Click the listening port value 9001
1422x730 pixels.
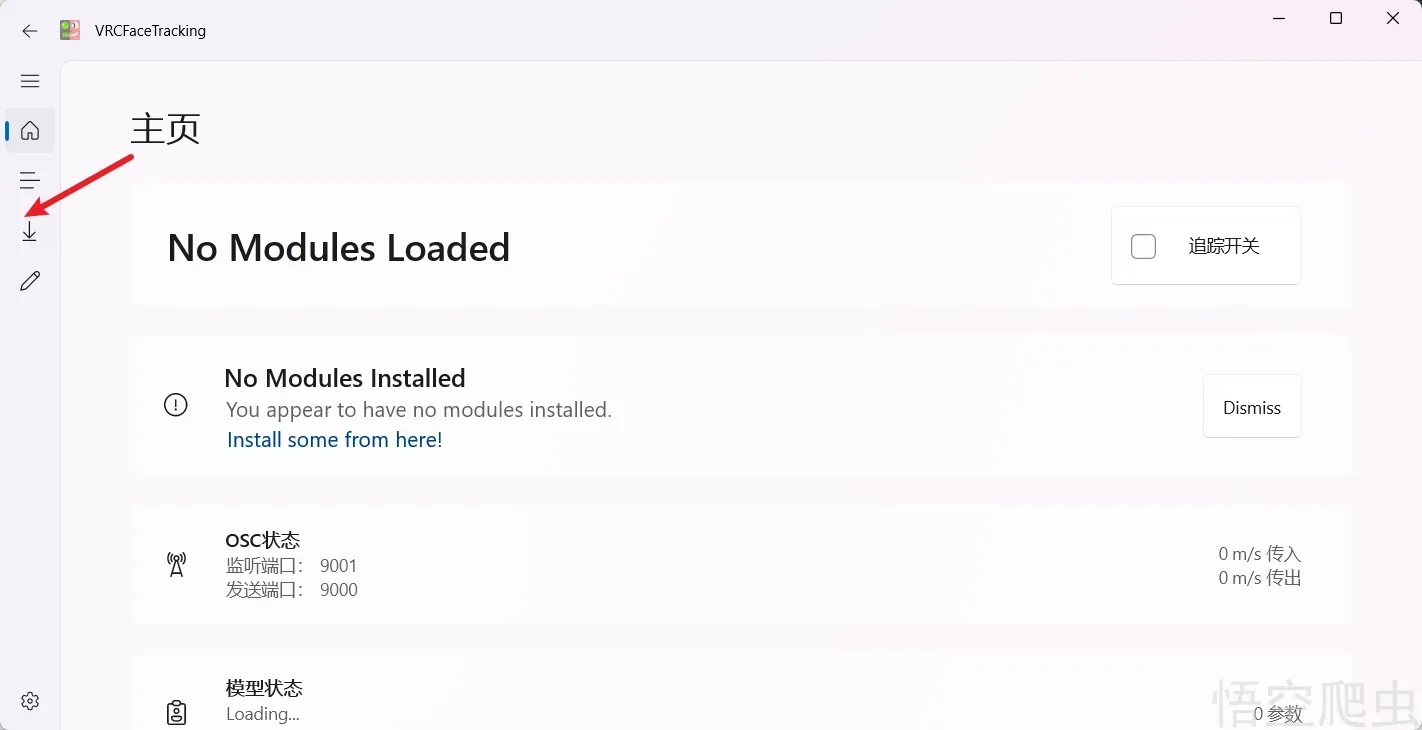(x=338, y=566)
